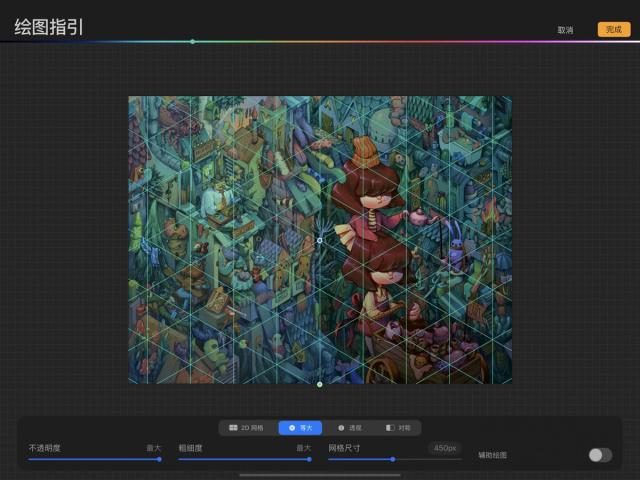Click the hue bar's teal color handle
Viewport: 640px width, 480px height.
pyautogui.click(x=192, y=41)
